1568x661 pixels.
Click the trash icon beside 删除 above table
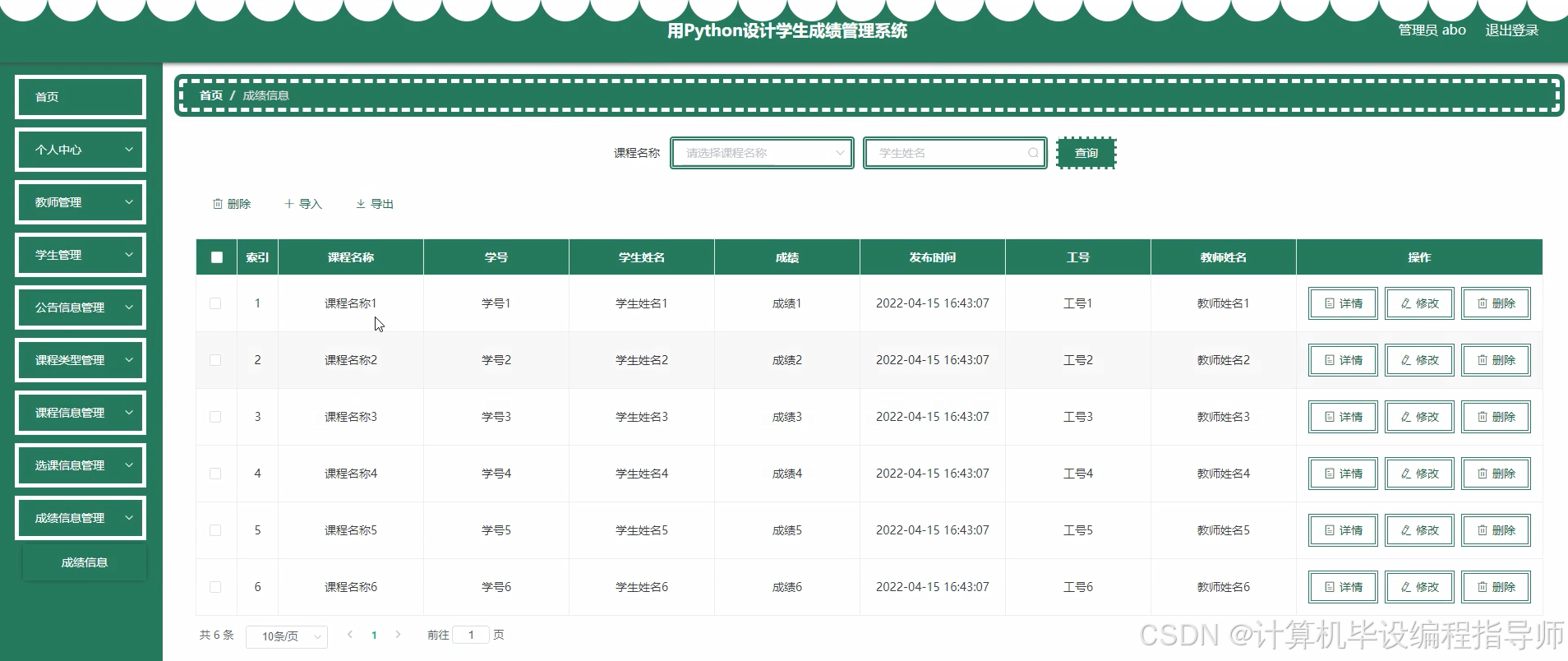tap(218, 204)
